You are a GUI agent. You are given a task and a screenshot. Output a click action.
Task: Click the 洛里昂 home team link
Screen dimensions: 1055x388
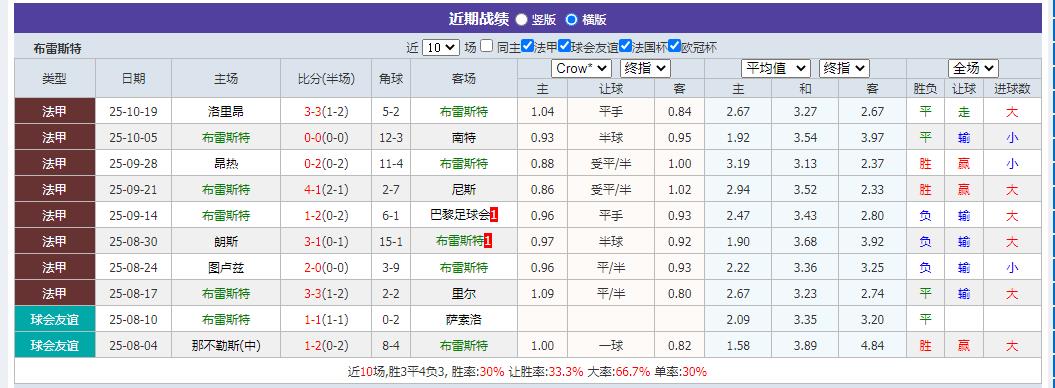(225, 112)
